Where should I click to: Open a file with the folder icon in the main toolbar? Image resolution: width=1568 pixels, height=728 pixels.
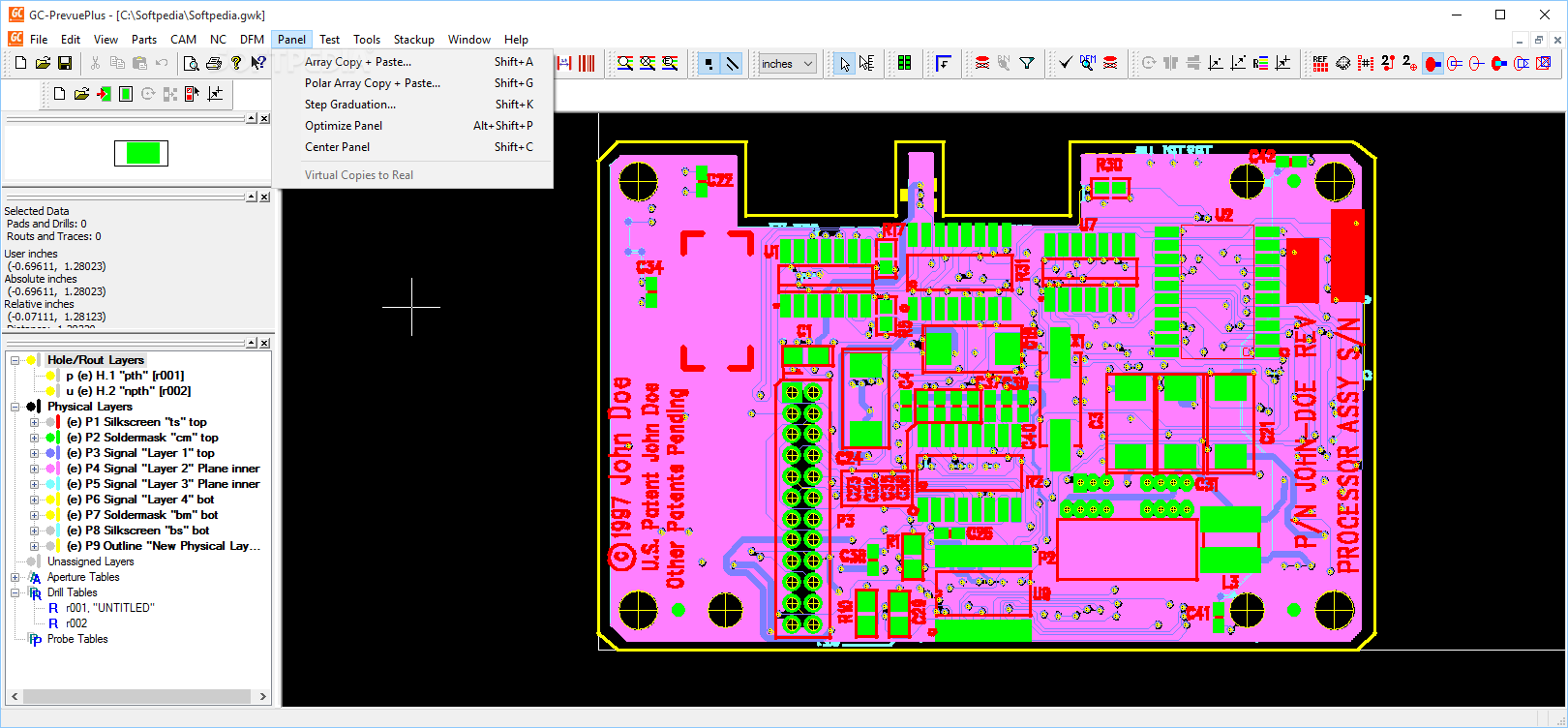tap(43, 63)
